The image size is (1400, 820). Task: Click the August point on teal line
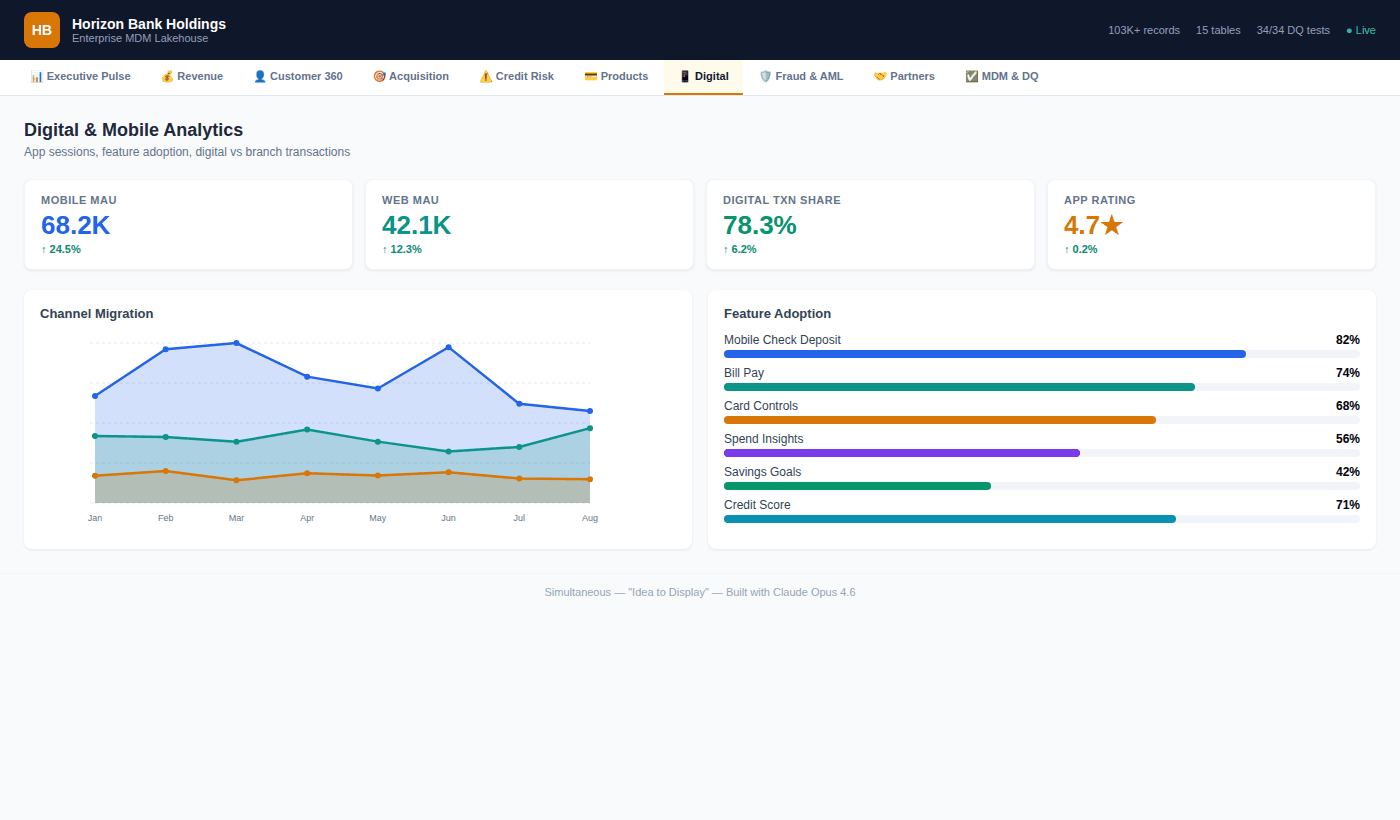[590, 428]
